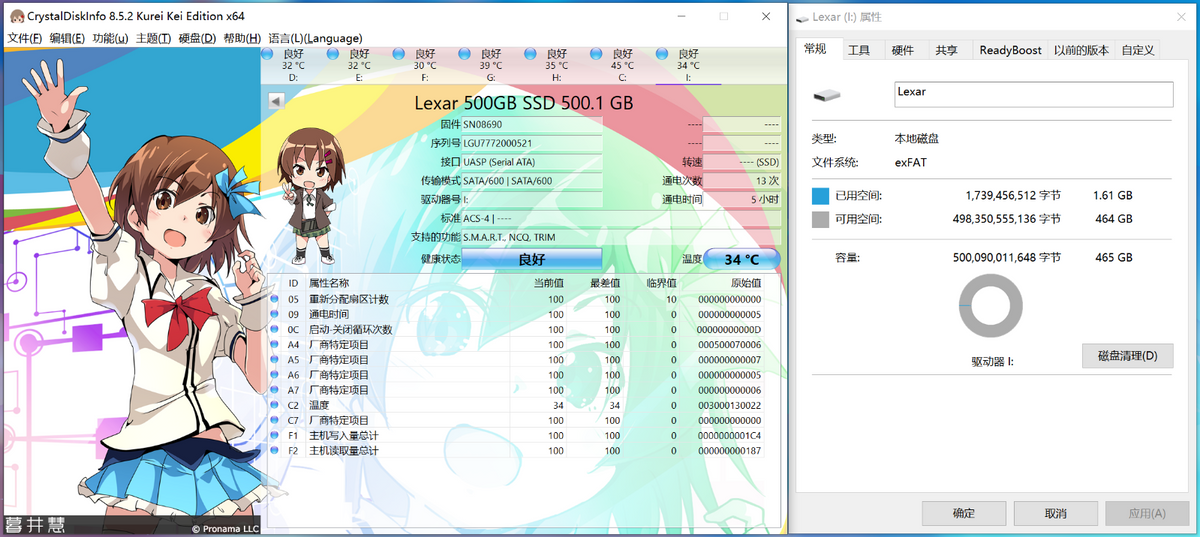Click the 34 °C temperature button

point(741,259)
